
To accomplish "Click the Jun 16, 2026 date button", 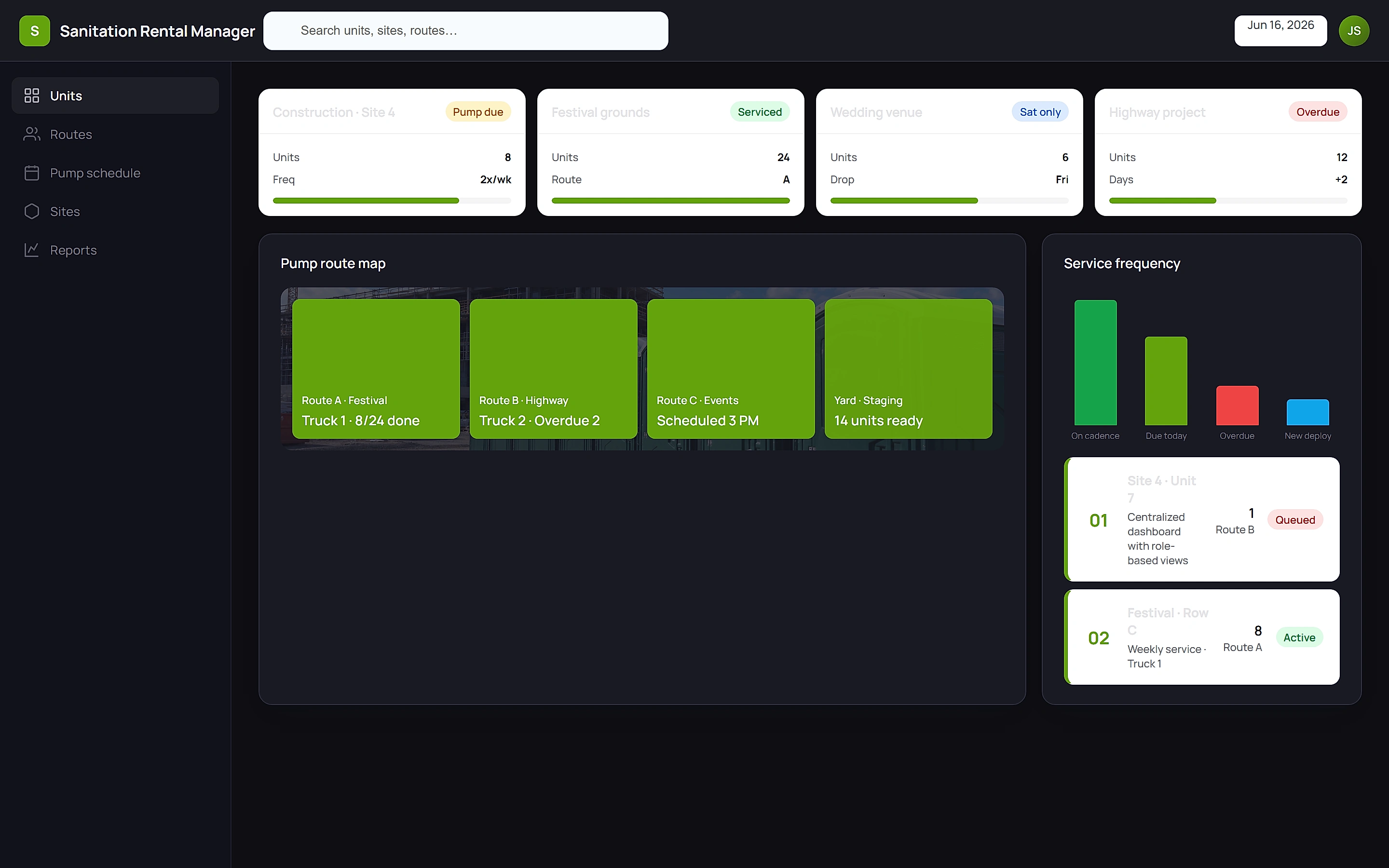I will 1280,31.
